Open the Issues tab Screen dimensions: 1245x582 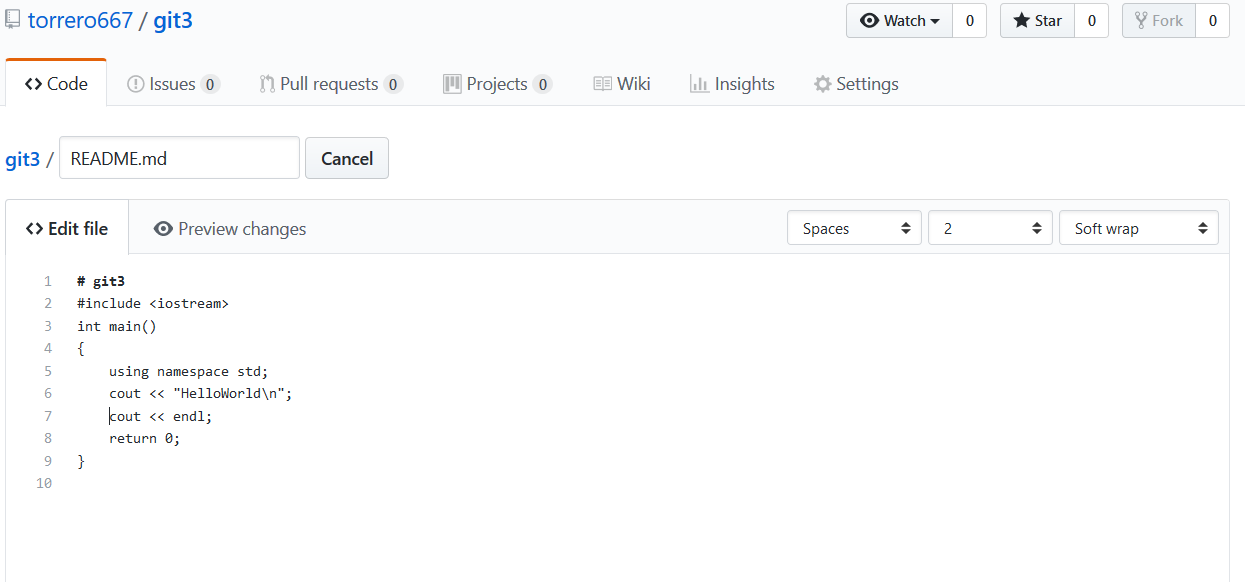coord(173,84)
